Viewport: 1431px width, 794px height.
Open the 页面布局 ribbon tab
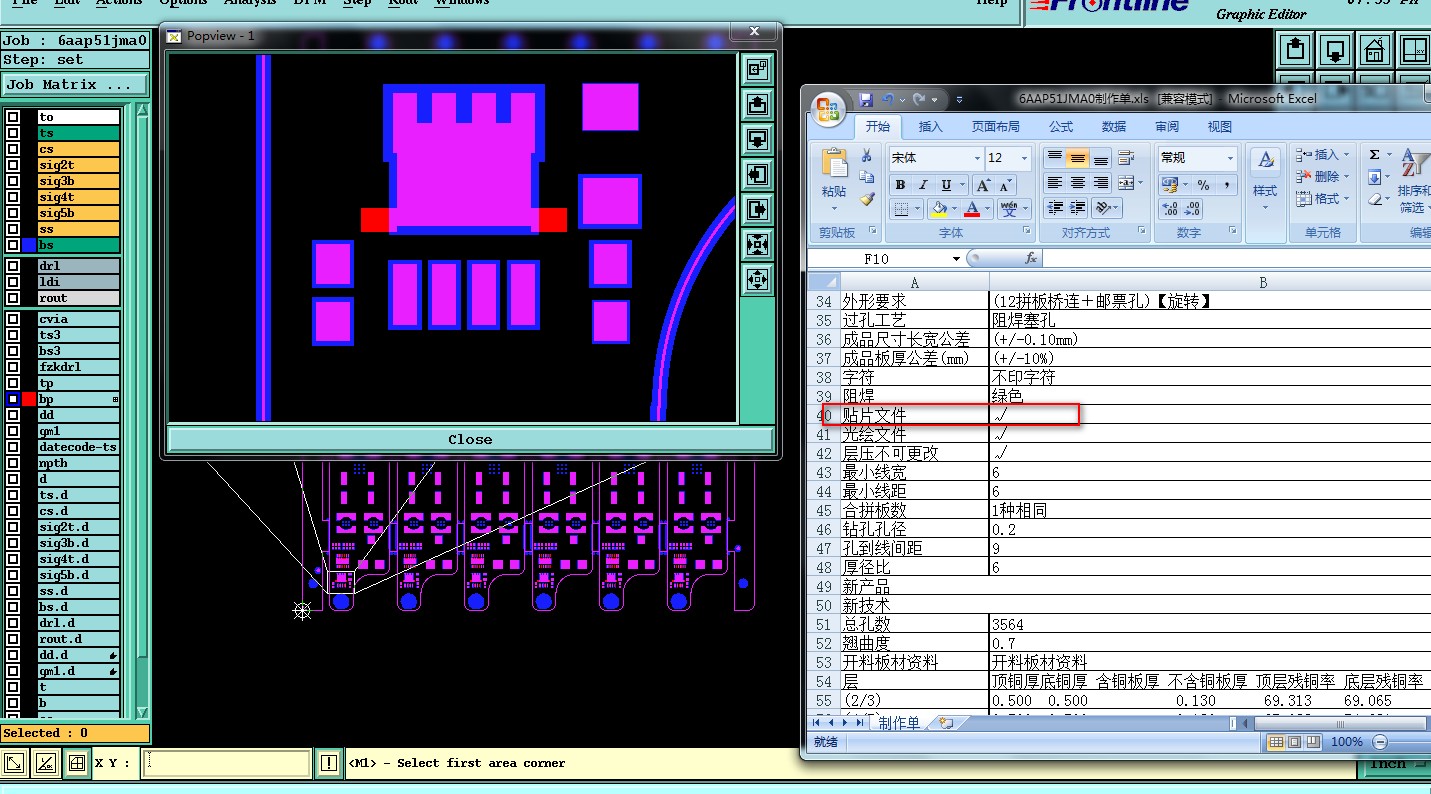pos(996,127)
